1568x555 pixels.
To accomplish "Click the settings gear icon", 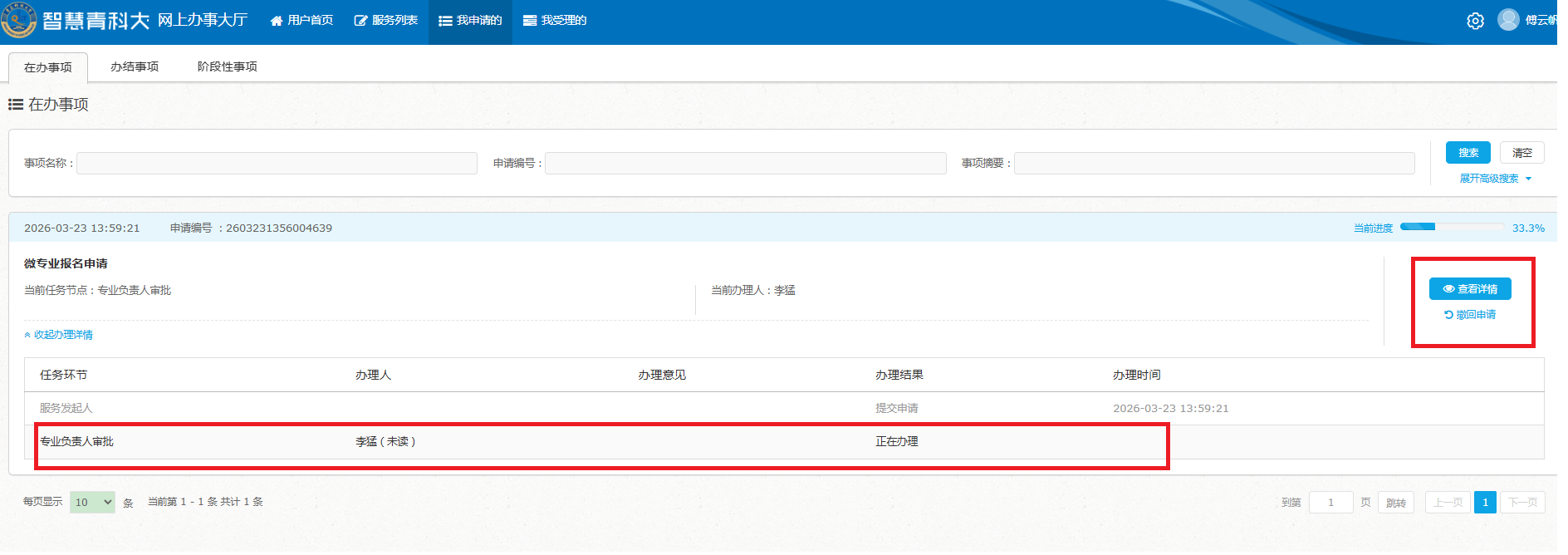I will pos(1475,21).
